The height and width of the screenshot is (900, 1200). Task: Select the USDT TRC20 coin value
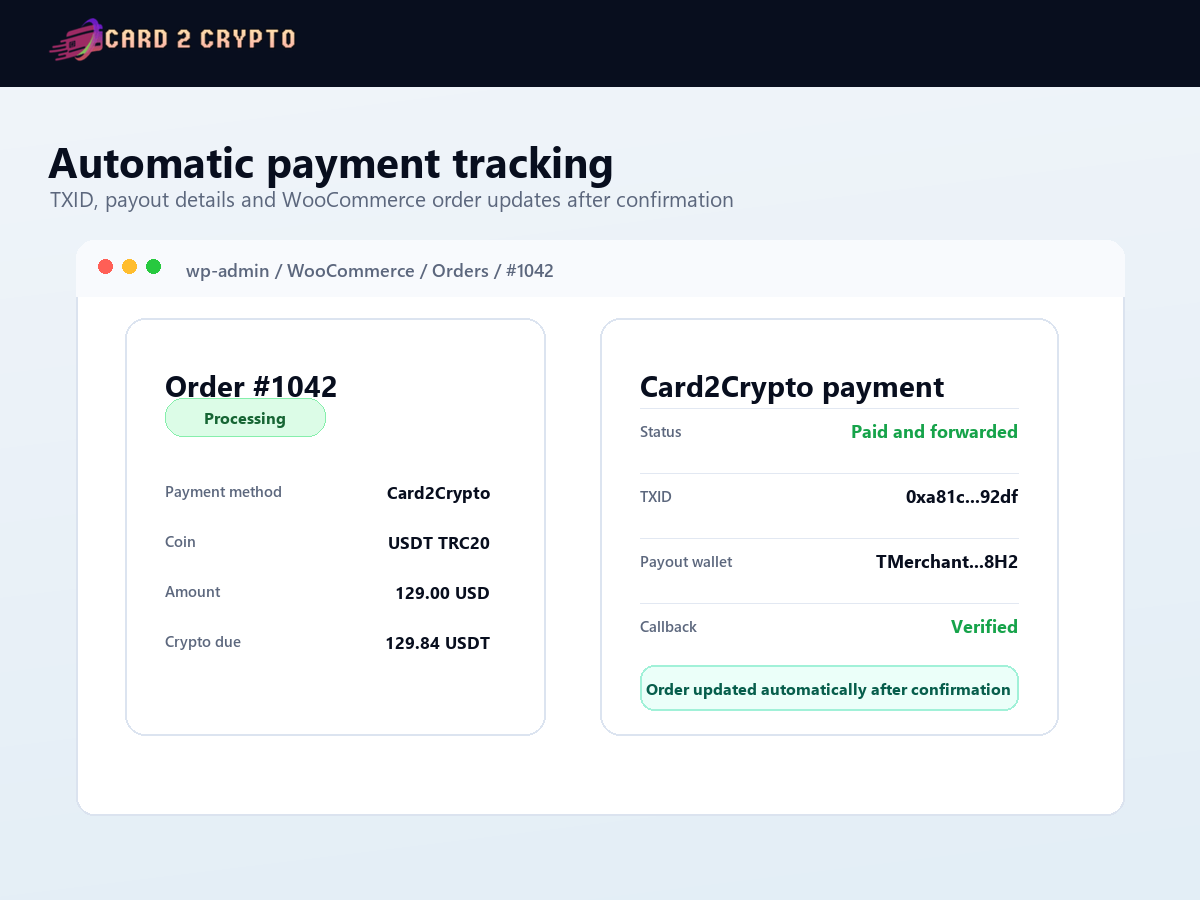pyautogui.click(x=439, y=543)
